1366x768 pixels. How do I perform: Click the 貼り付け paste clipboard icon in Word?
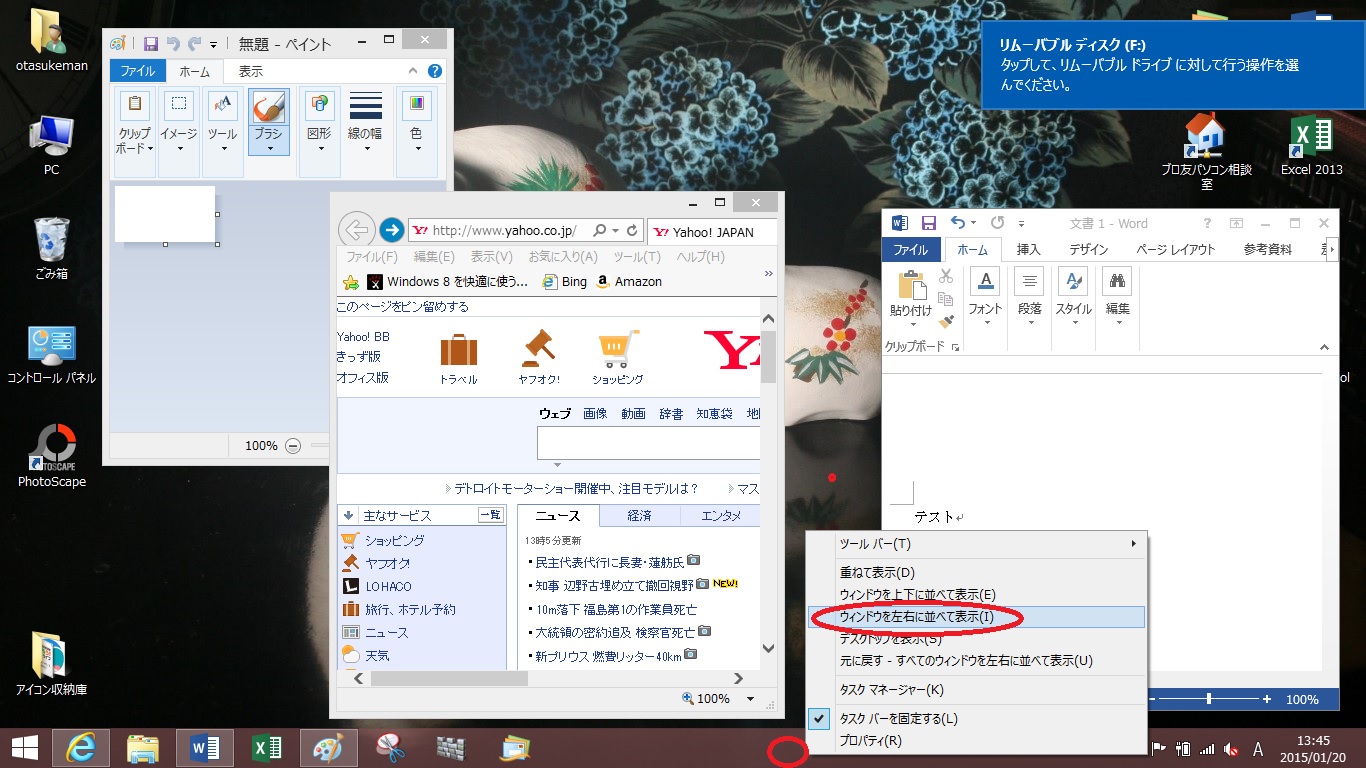[911, 285]
